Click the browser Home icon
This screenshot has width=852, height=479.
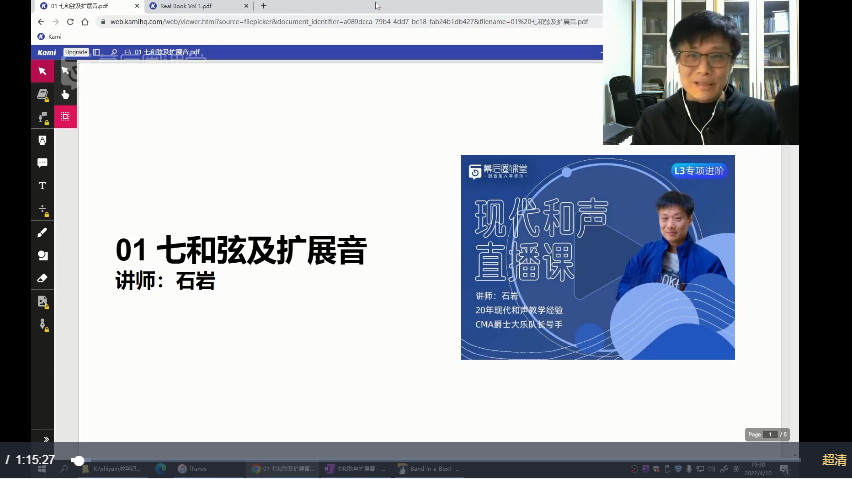coord(85,22)
